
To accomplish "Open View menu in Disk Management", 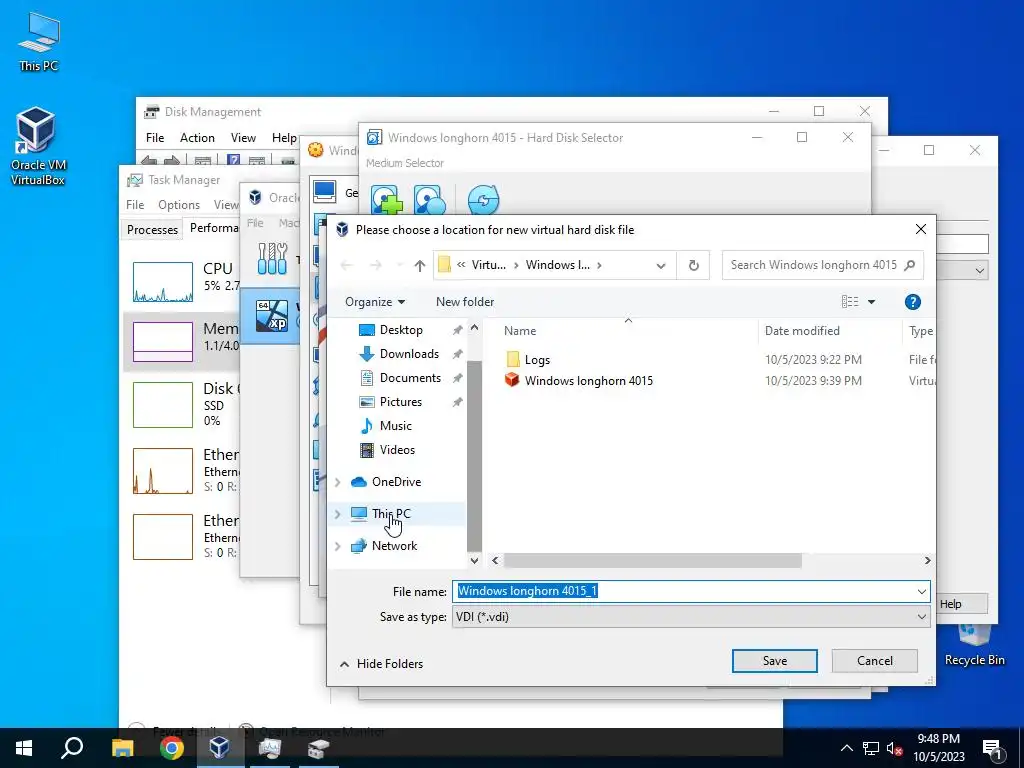I will pyautogui.click(x=243, y=138).
